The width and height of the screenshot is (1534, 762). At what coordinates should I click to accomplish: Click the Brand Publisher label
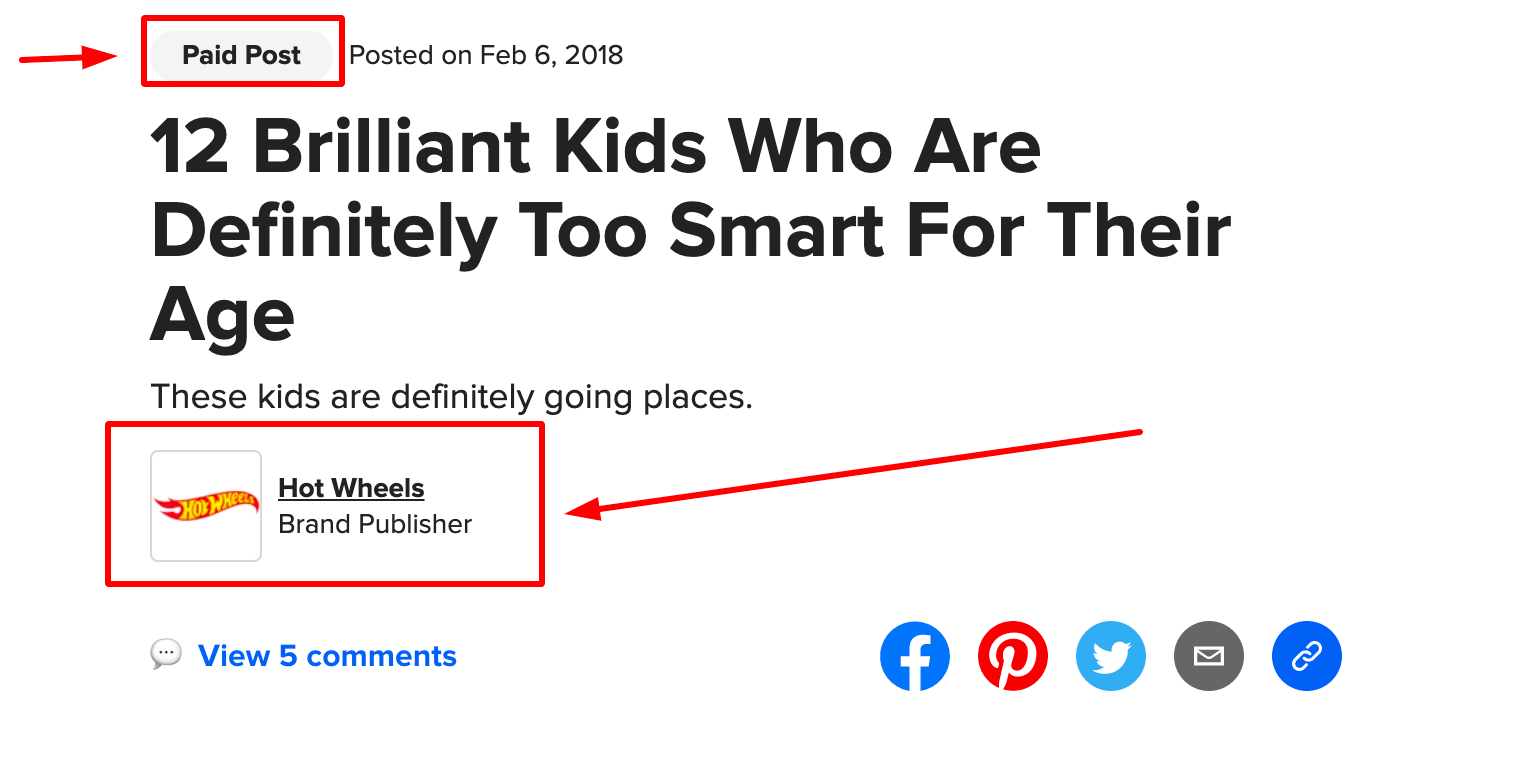click(375, 524)
